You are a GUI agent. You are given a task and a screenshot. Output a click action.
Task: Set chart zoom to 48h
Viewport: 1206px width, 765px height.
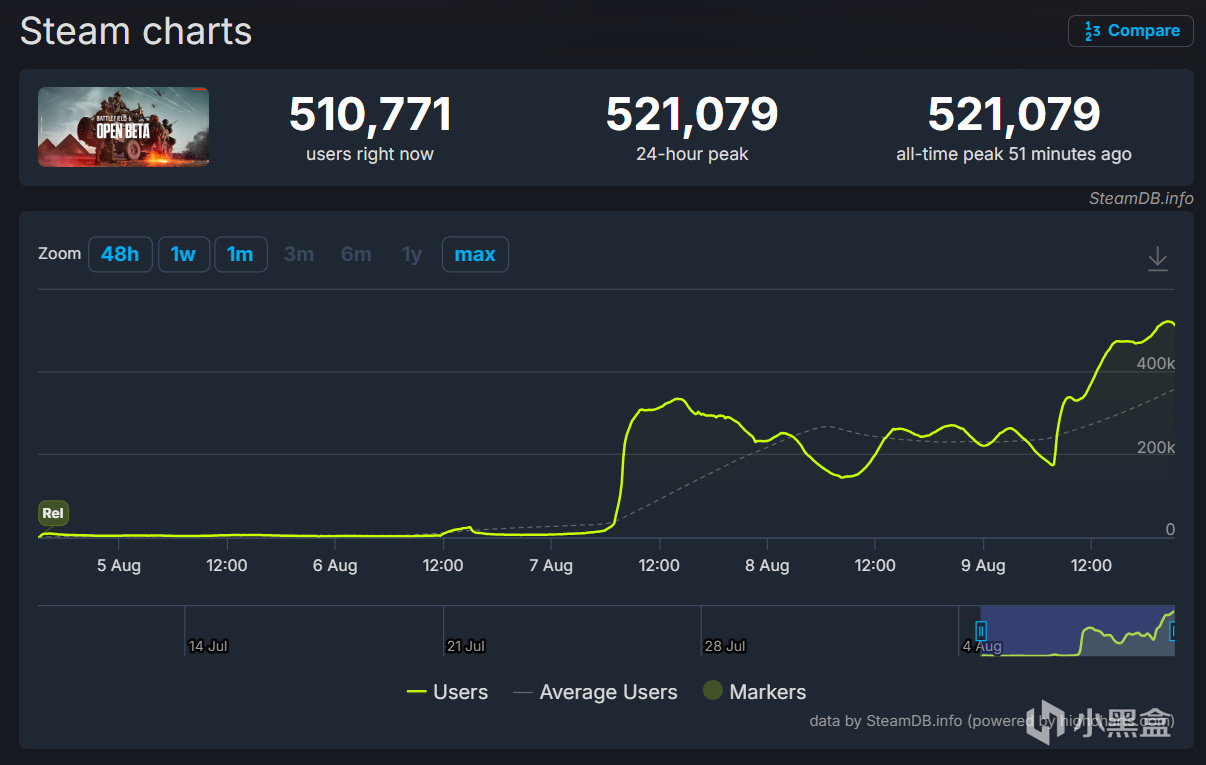pyautogui.click(x=120, y=254)
